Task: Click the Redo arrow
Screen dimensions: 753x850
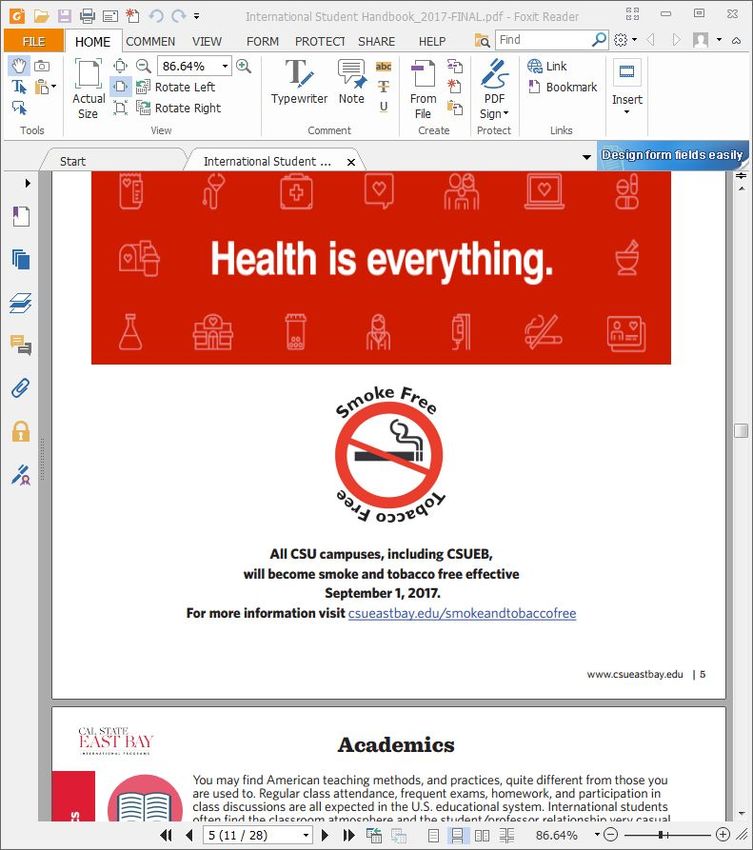Action: [x=178, y=16]
